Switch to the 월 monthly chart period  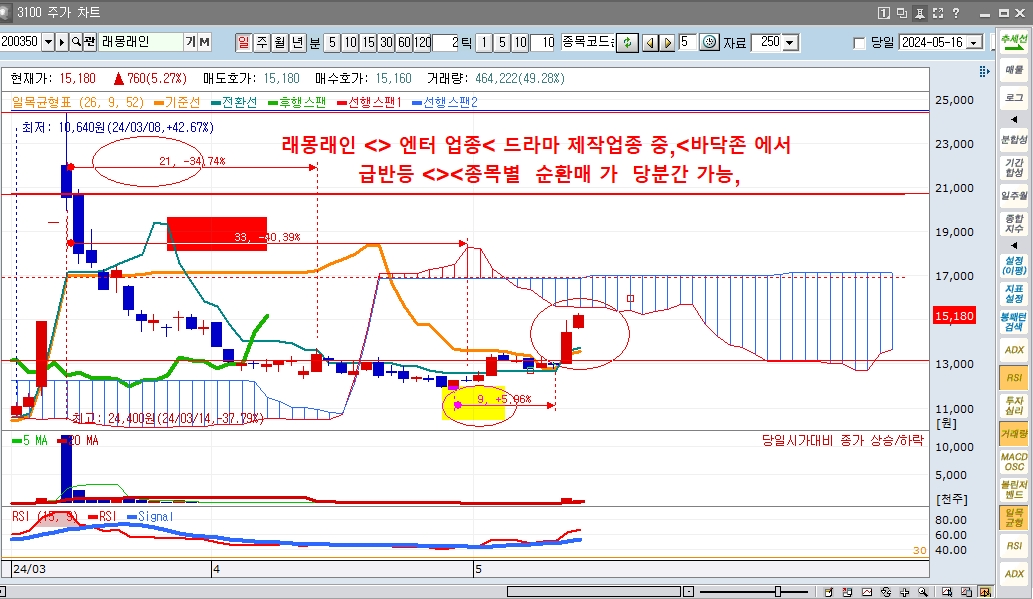pyautogui.click(x=279, y=42)
